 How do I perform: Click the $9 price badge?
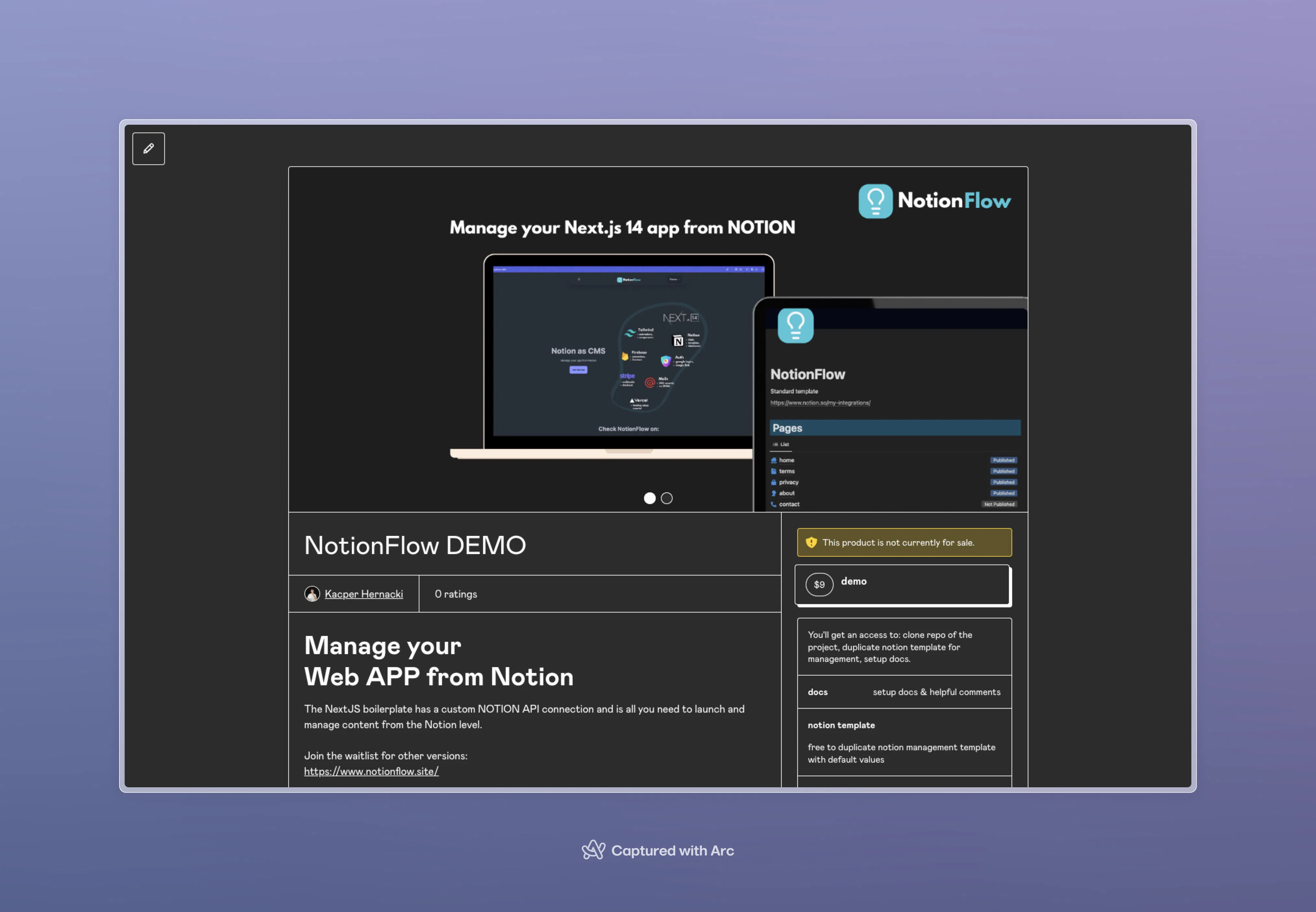[x=819, y=585]
